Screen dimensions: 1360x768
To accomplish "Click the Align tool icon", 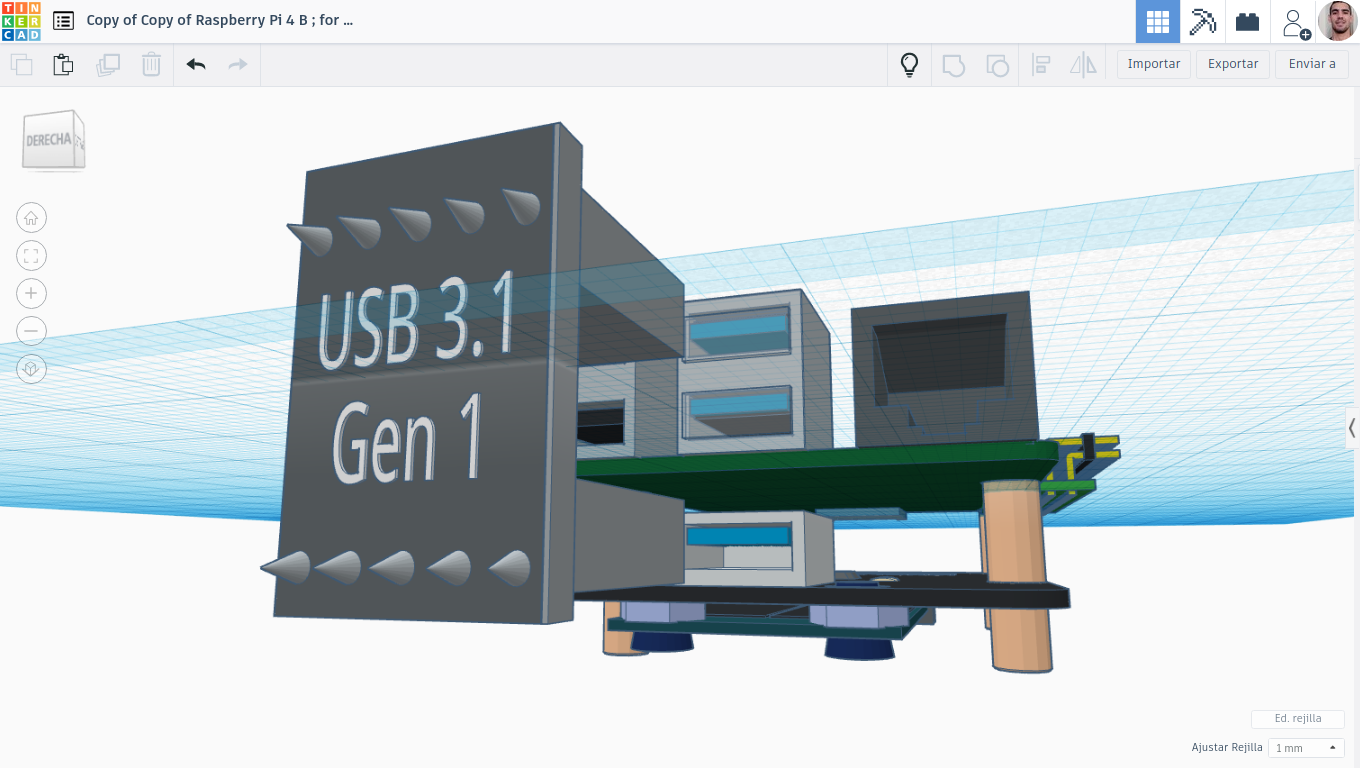I will [1041, 65].
